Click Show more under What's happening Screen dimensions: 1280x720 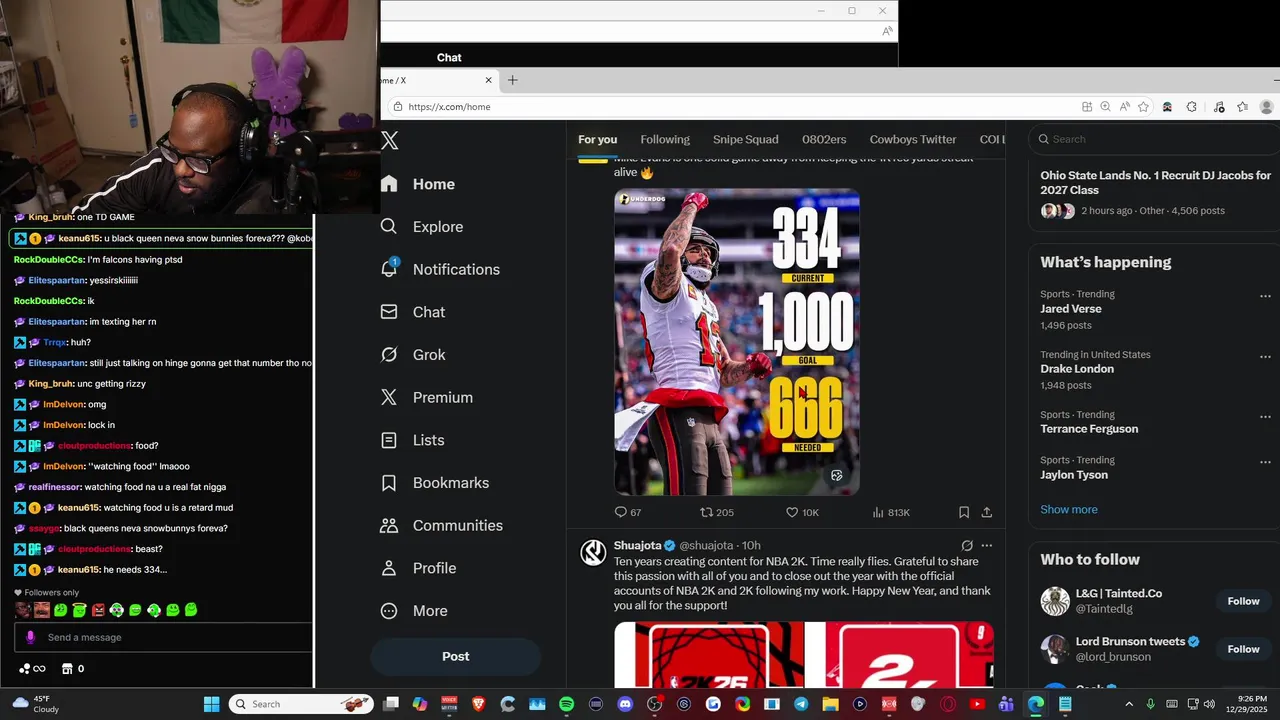click(x=1068, y=509)
